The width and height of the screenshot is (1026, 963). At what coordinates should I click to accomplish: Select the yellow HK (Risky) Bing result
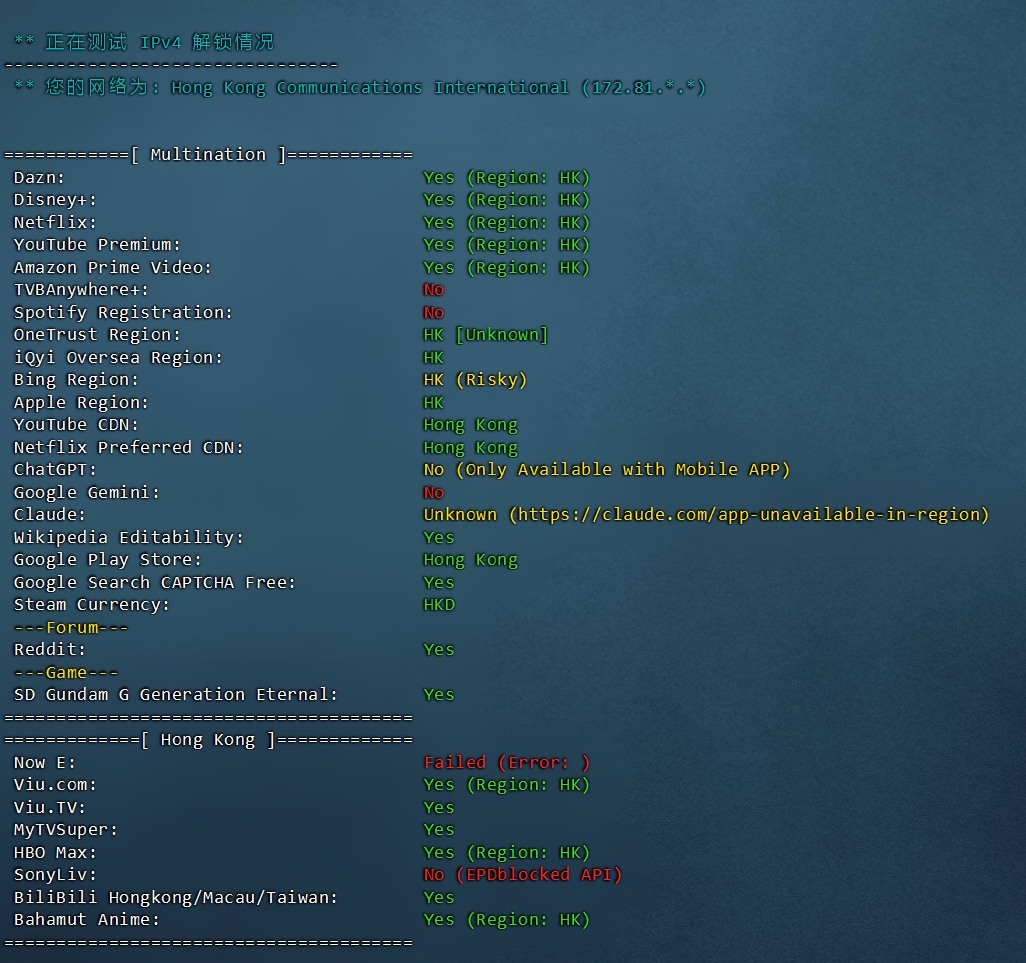coord(475,380)
